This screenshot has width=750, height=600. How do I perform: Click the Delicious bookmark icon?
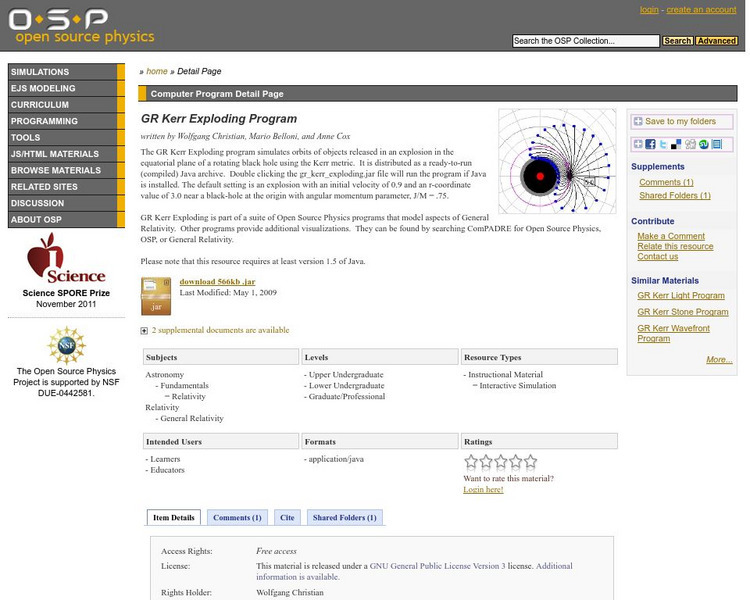[x=676, y=144]
